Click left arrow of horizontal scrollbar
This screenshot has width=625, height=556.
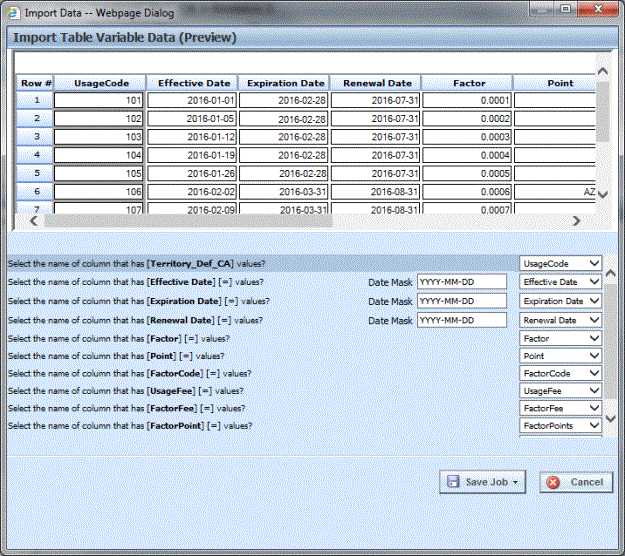coord(34,221)
